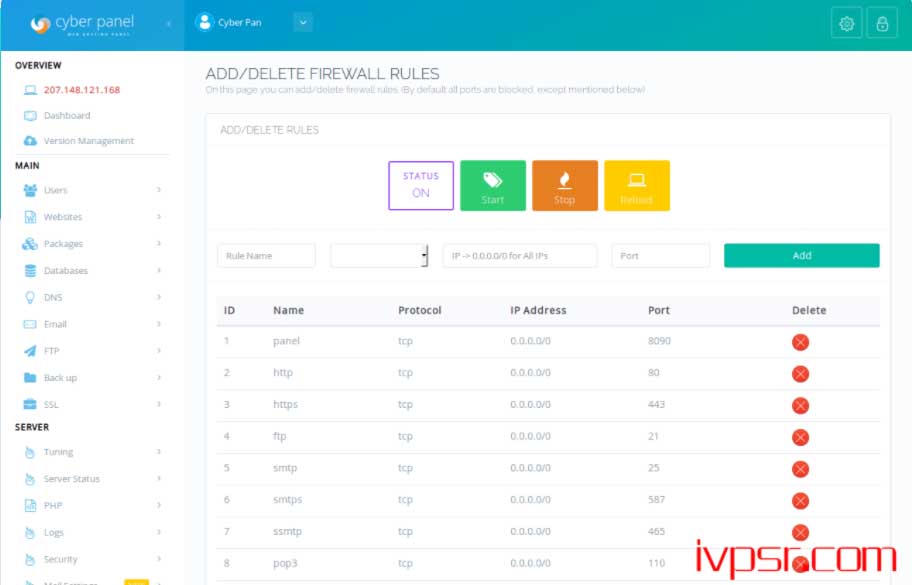912x585 pixels.
Task: Click the Logs icon in sidebar
Action: coord(30,532)
